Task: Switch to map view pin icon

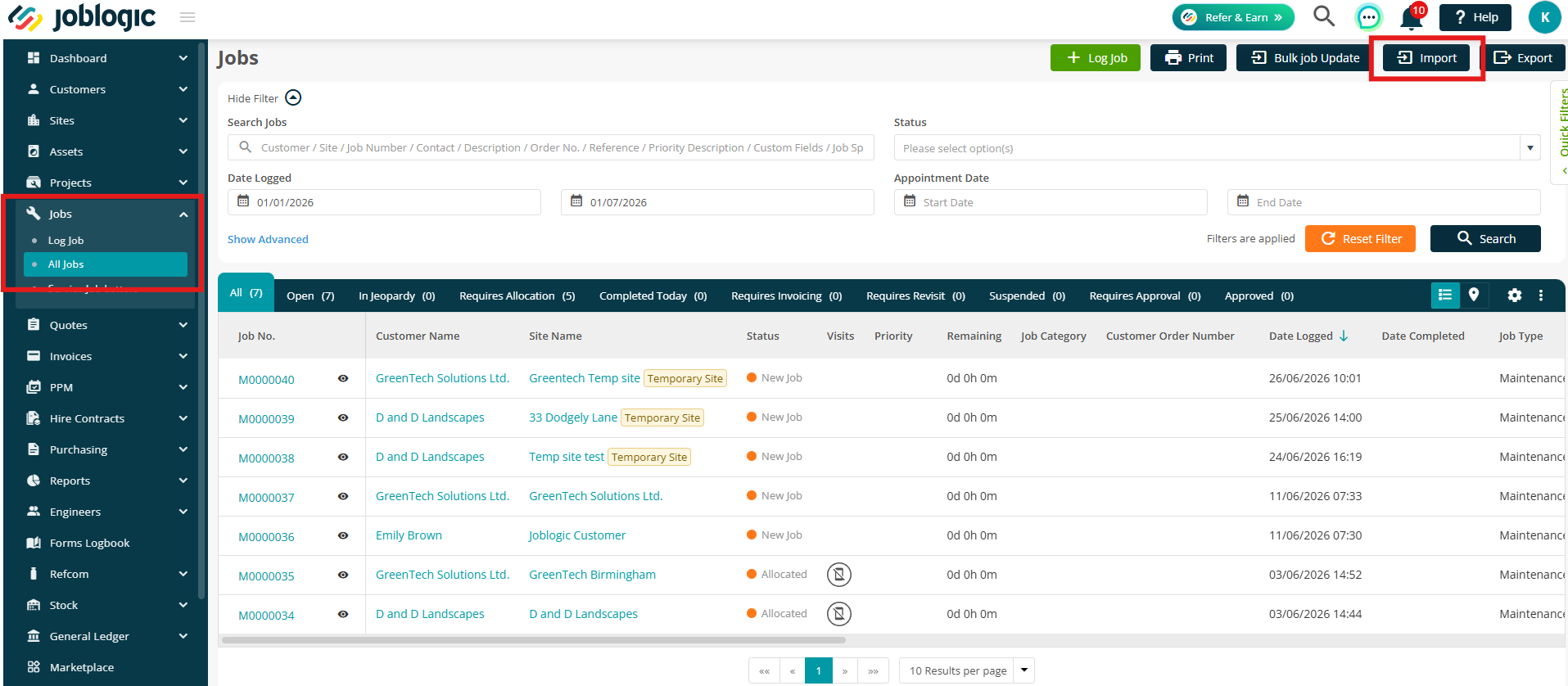Action: [x=1474, y=296]
